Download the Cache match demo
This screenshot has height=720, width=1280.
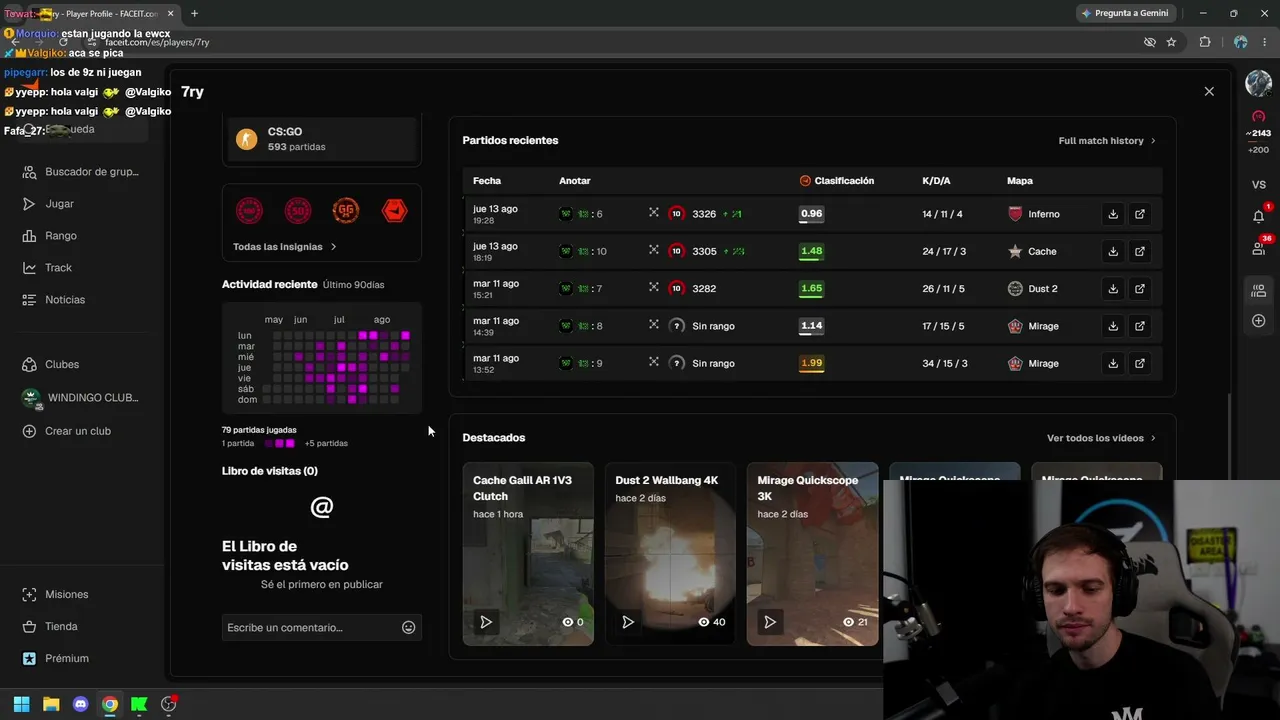(1113, 251)
